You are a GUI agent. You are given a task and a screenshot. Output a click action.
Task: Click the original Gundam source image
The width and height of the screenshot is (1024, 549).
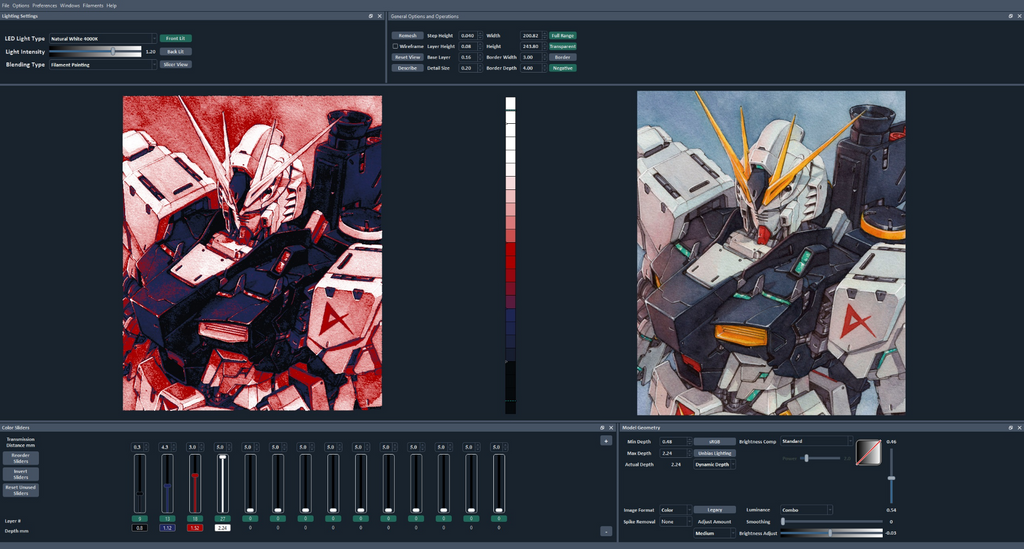pos(771,253)
